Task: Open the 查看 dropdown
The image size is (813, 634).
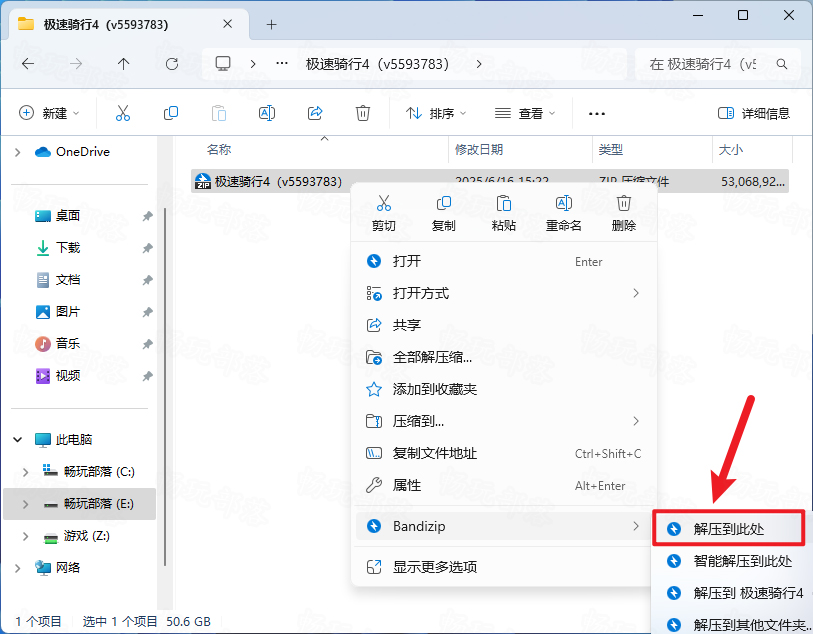Action: pyautogui.click(x=525, y=113)
